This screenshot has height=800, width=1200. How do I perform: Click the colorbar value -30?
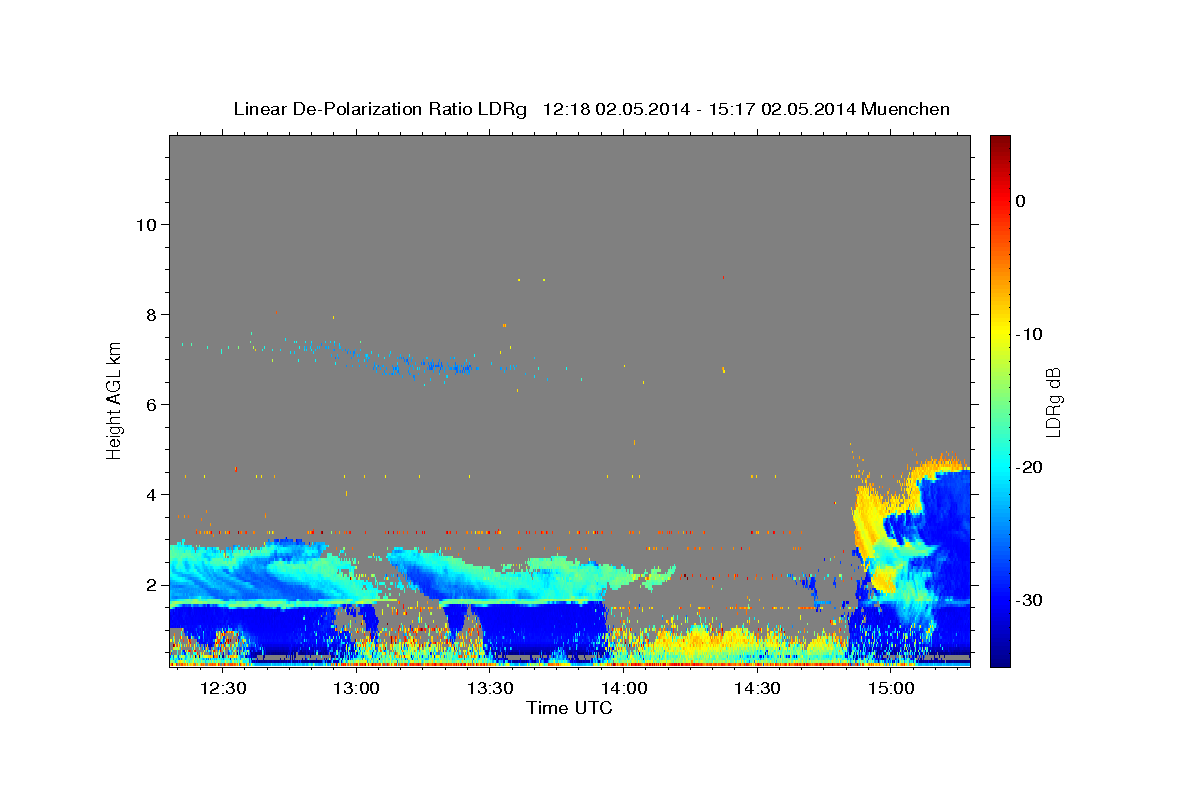tap(1030, 600)
